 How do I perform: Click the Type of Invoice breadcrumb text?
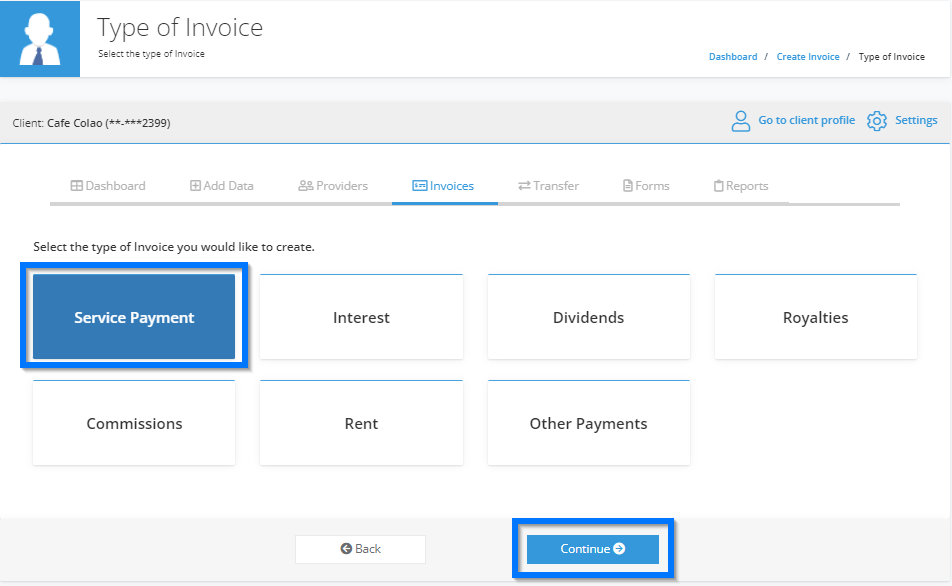pos(891,56)
